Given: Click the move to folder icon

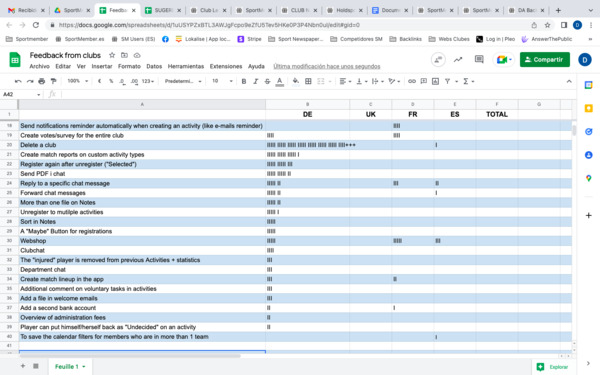Looking at the screenshot, I should (124, 55).
